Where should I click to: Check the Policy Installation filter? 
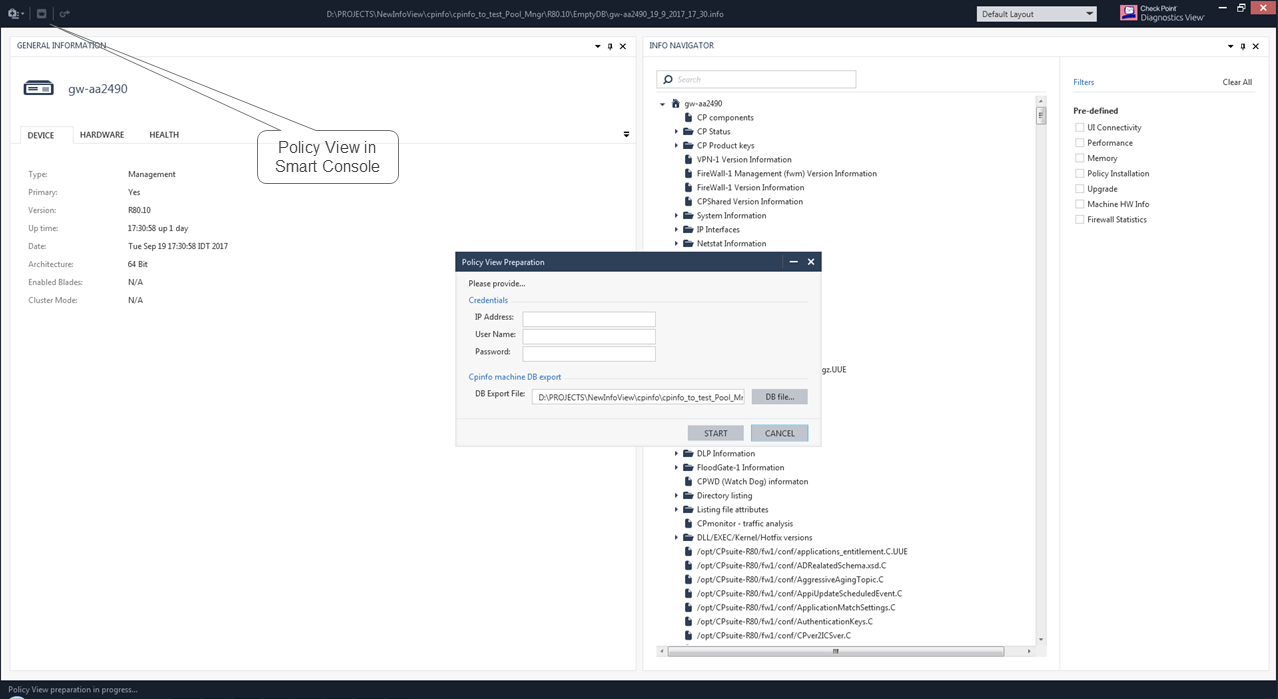(1079, 173)
